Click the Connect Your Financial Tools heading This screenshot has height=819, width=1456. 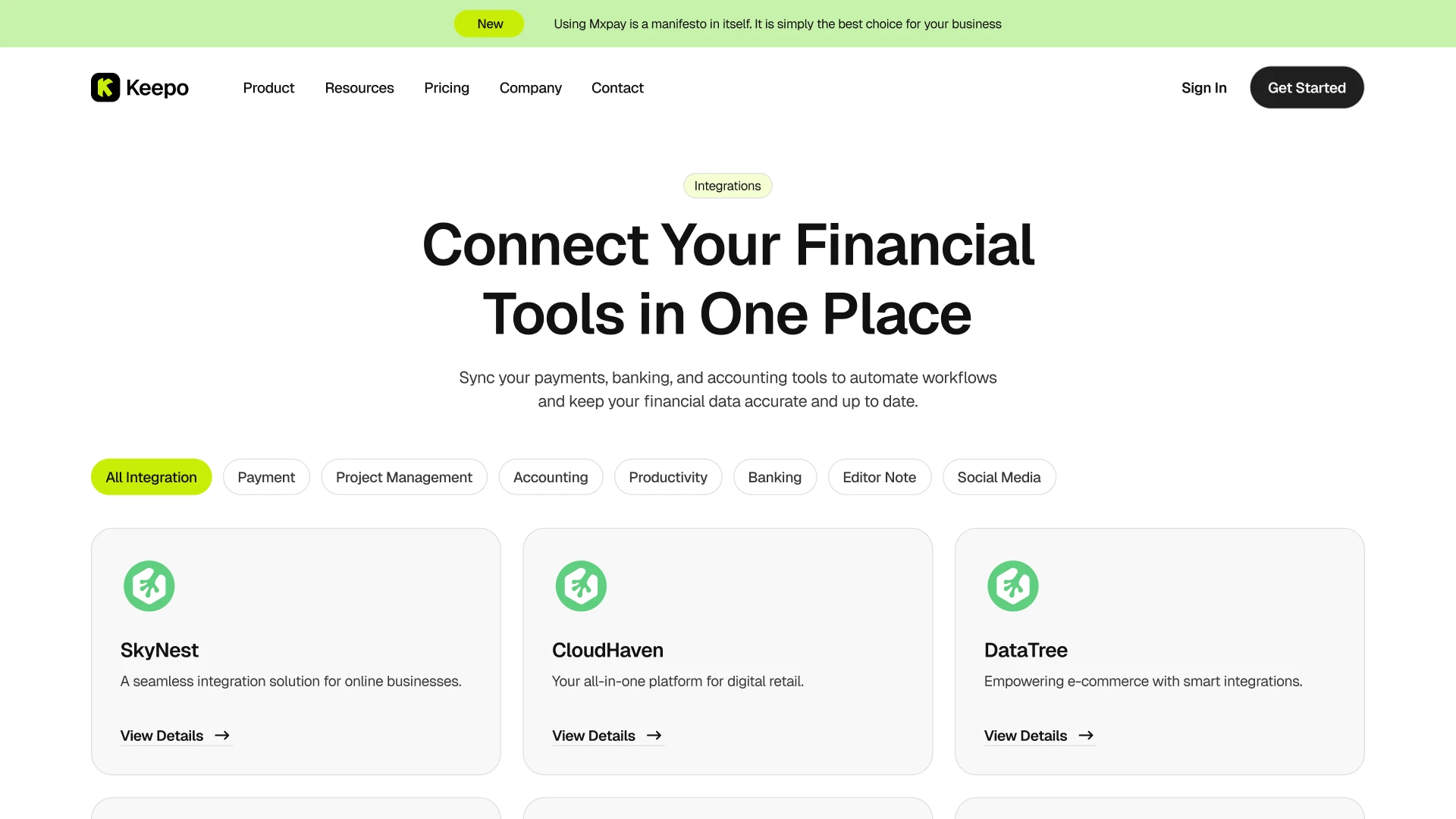pos(728,279)
